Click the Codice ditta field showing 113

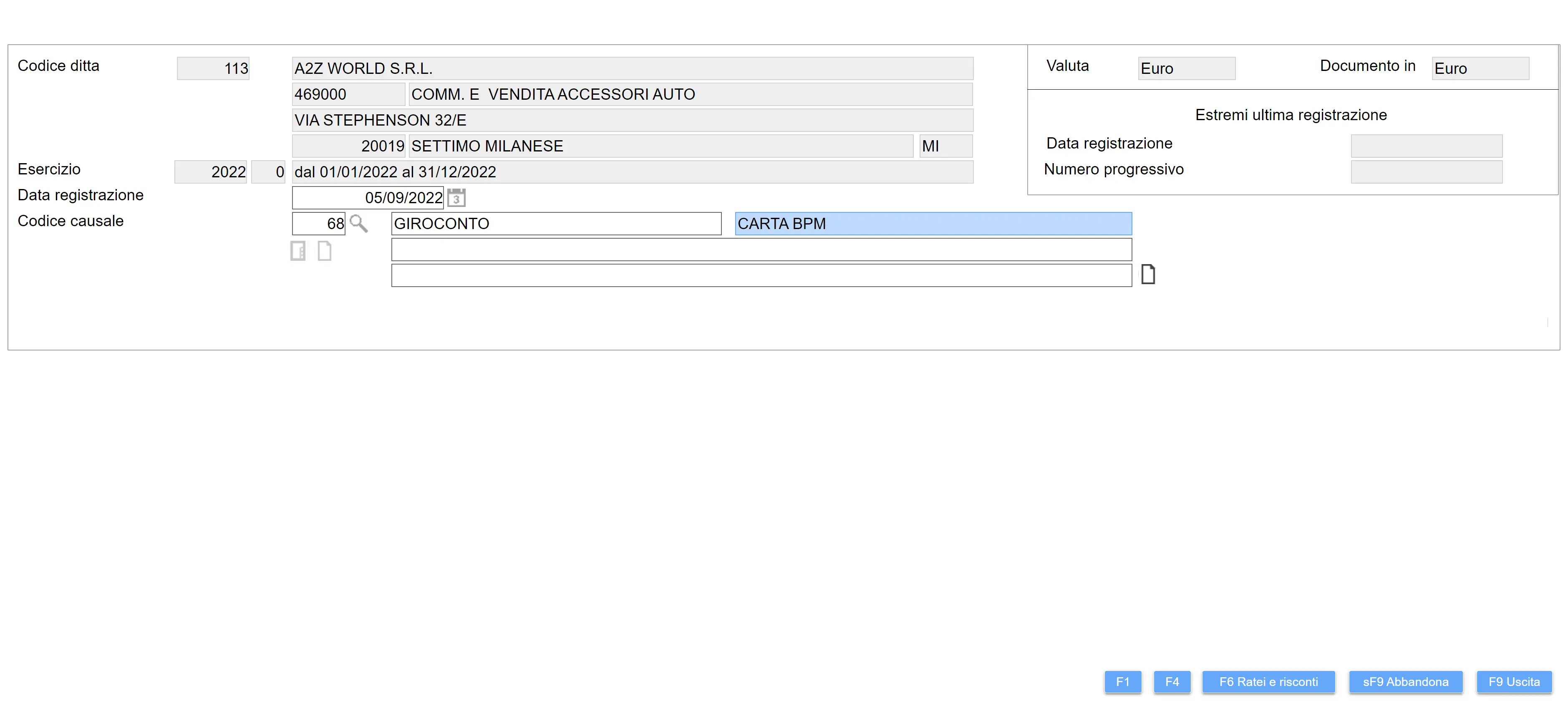click(213, 69)
